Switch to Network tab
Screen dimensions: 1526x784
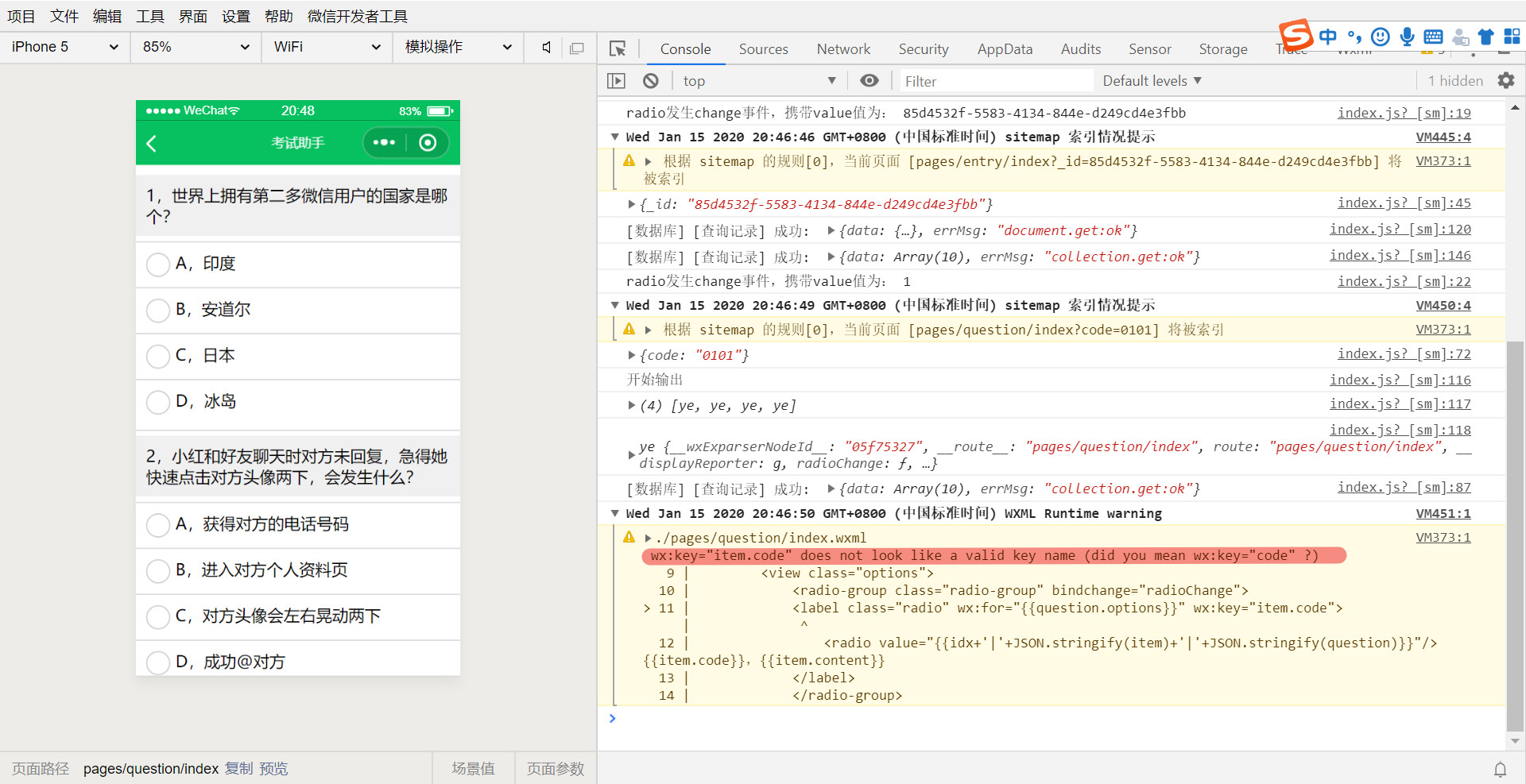[843, 49]
